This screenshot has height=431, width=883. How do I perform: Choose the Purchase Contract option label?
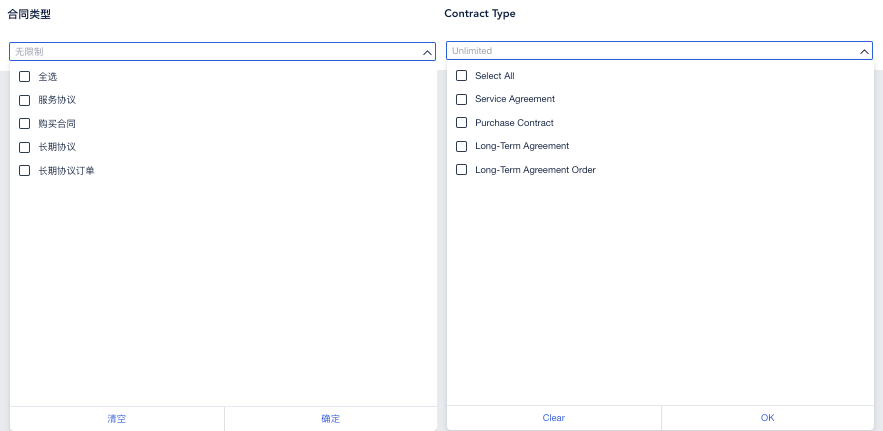pos(514,123)
